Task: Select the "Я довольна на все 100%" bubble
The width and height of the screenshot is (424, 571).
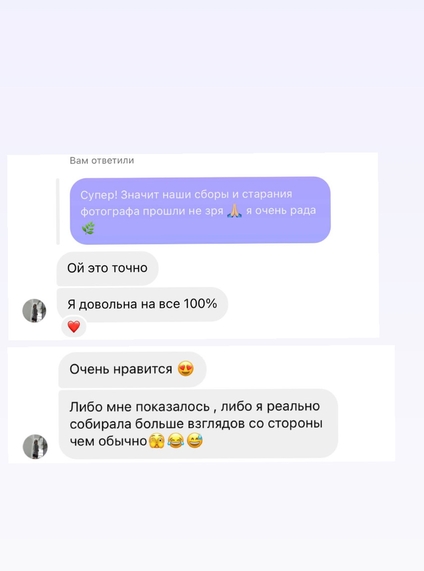Action: [x=142, y=304]
